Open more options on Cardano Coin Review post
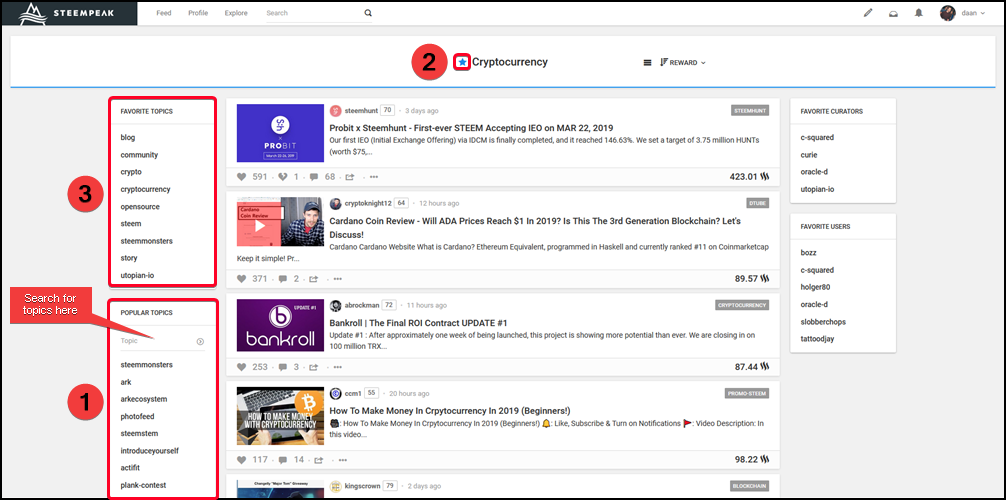Image resolution: width=1006 pixels, height=500 pixels. pos(338,279)
